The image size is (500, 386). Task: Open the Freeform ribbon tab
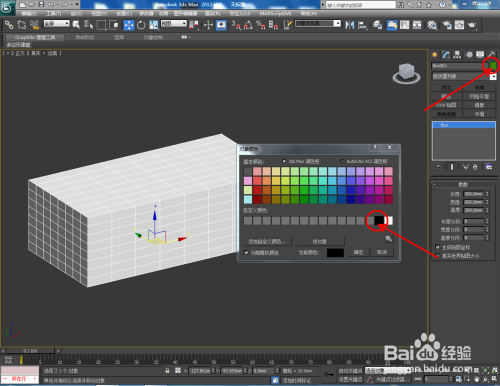point(85,37)
